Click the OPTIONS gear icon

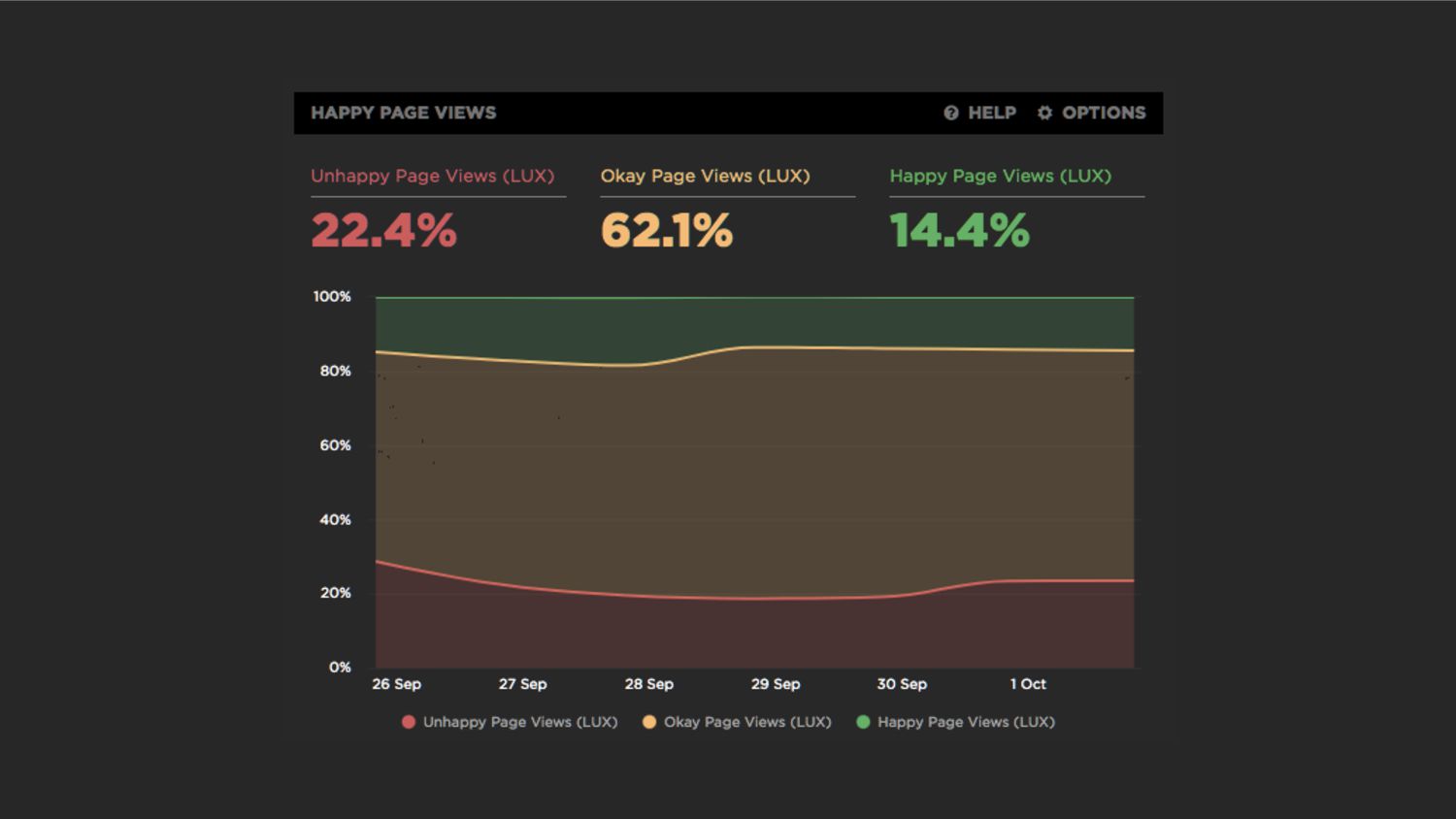[1044, 114]
